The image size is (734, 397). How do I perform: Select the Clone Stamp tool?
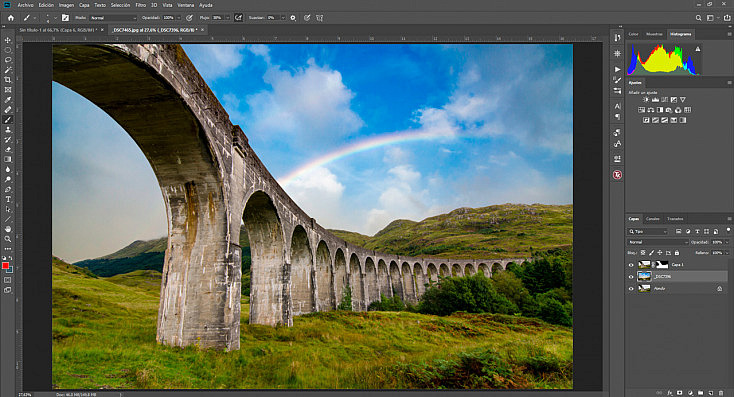point(7,130)
